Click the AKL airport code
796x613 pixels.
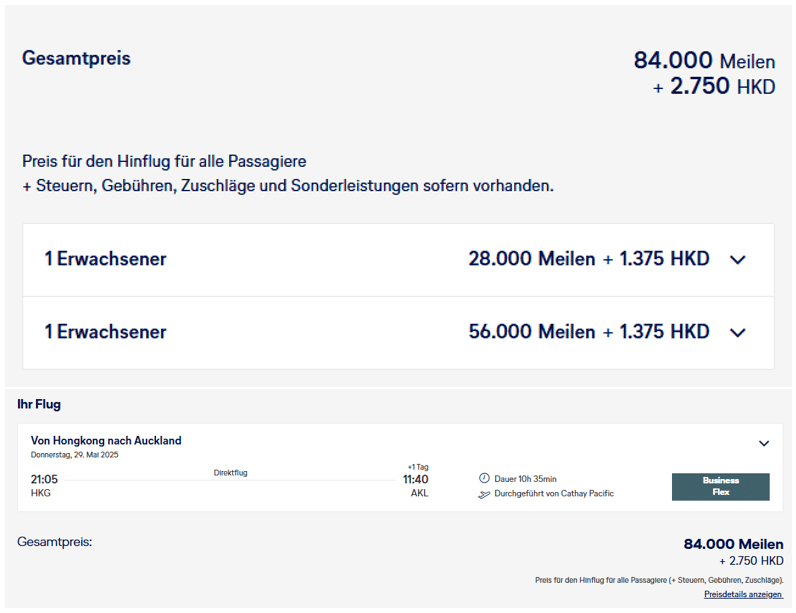419,493
